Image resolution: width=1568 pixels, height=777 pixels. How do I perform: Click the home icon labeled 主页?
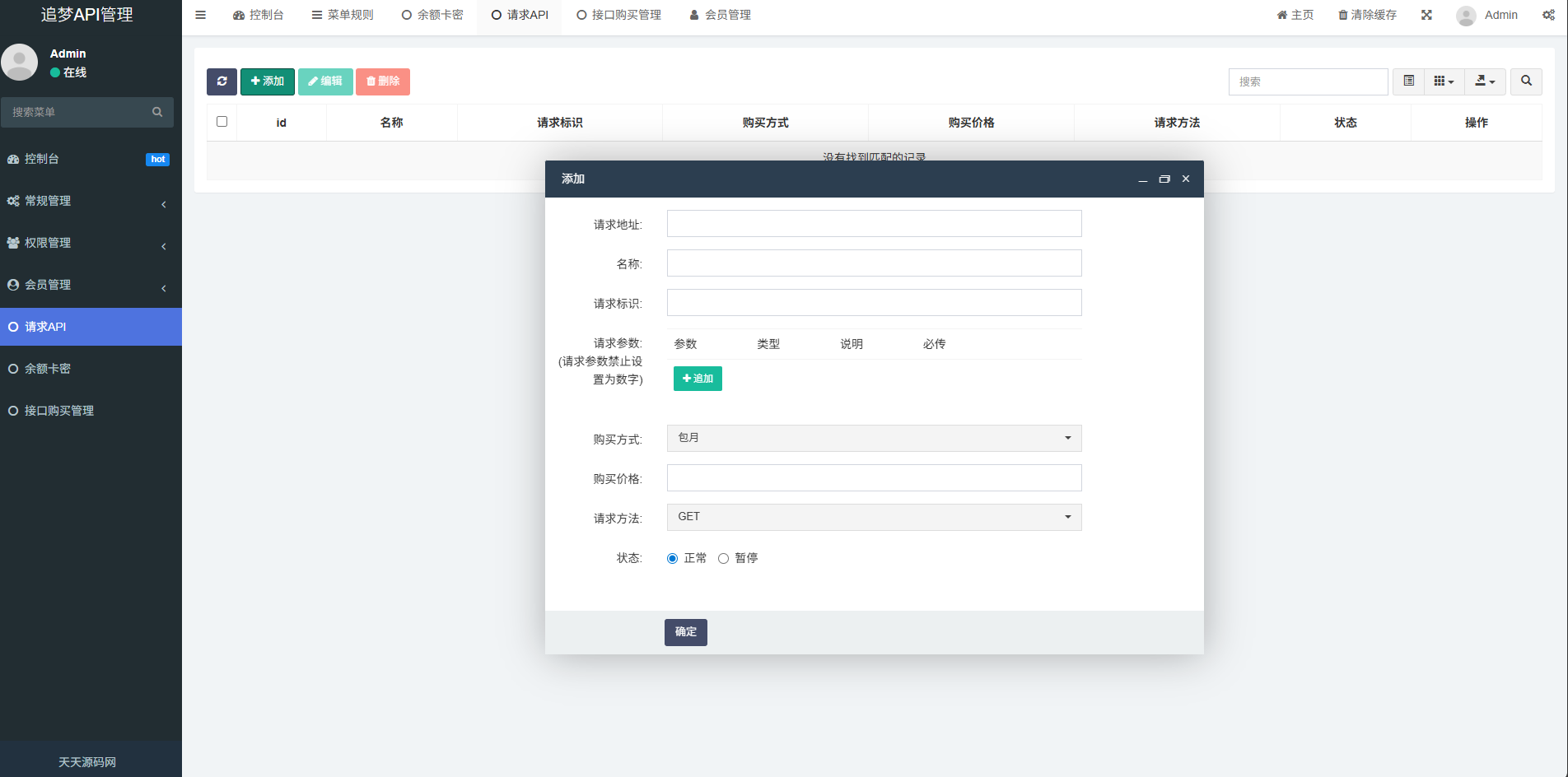click(1295, 14)
